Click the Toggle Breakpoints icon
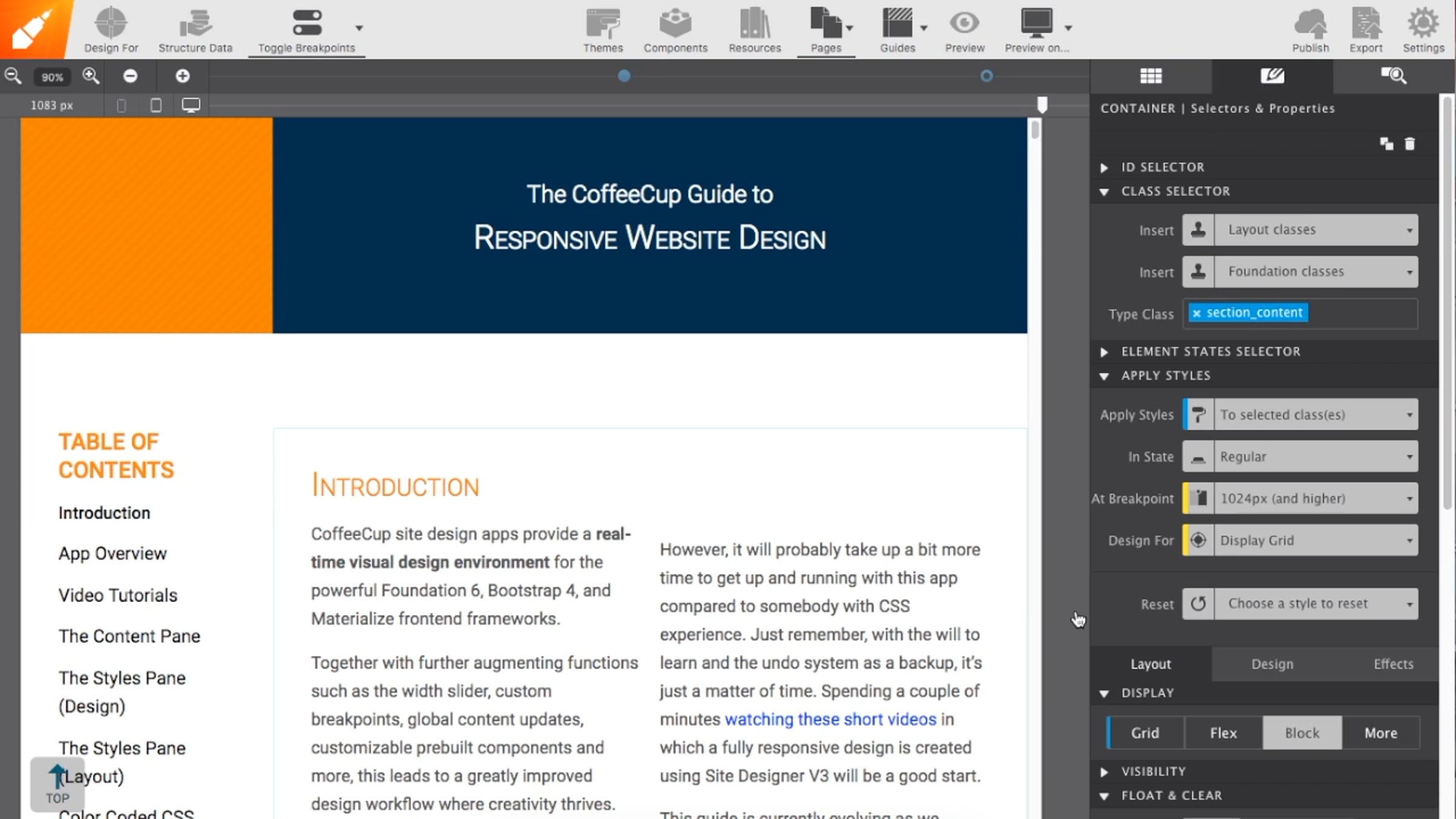The width and height of the screenshot is (1456, 819). [307, 23]
